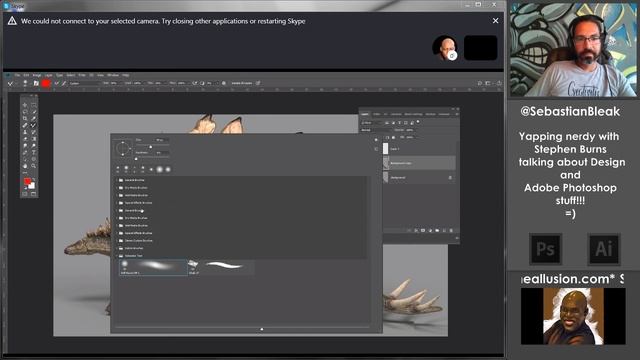
Task: Open the Layers panel flyout menu
Action: click(457, 114)
